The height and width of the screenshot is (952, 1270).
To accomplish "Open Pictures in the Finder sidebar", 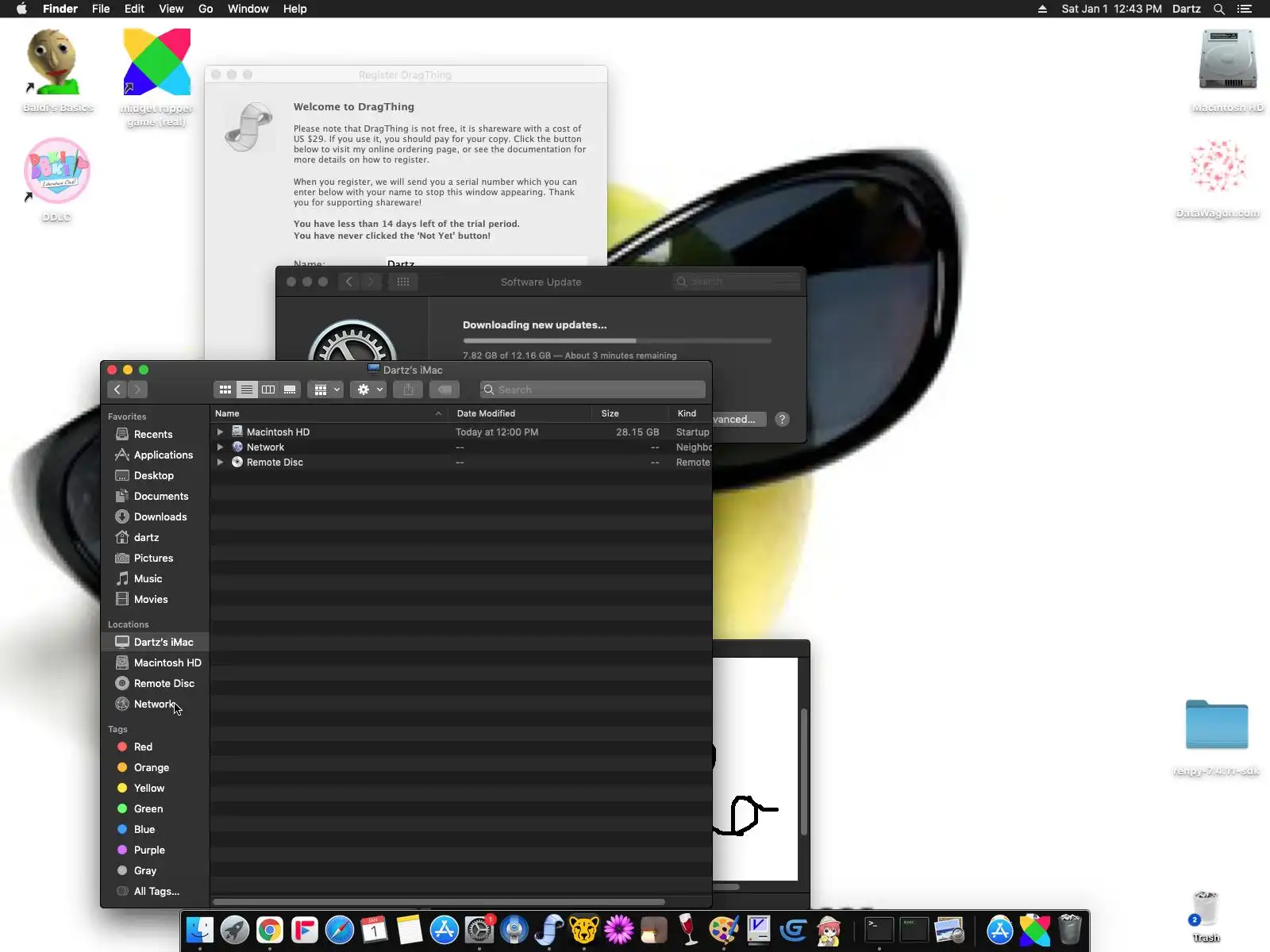I will click(156, 558).
